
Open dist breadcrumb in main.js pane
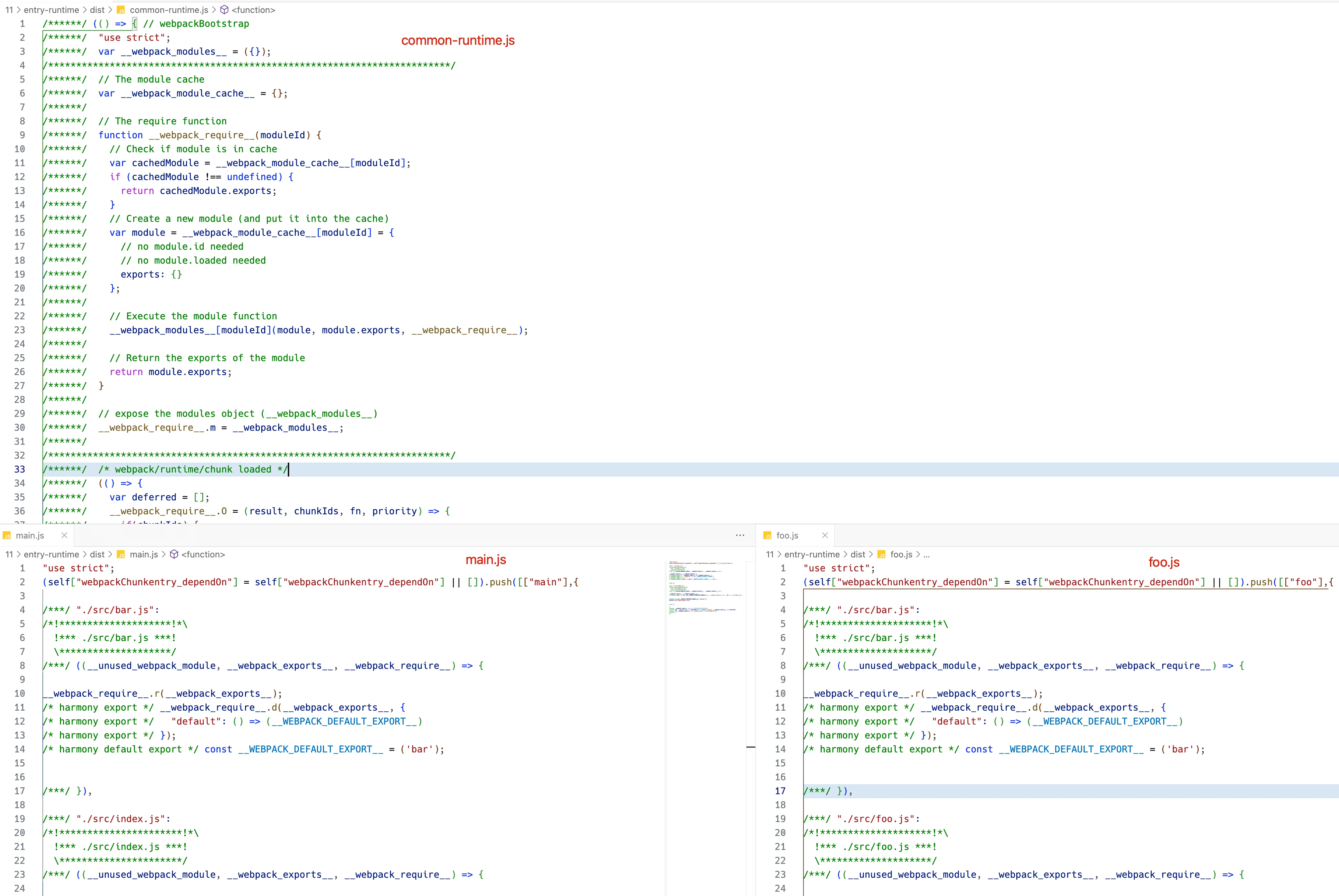(97, 554)
